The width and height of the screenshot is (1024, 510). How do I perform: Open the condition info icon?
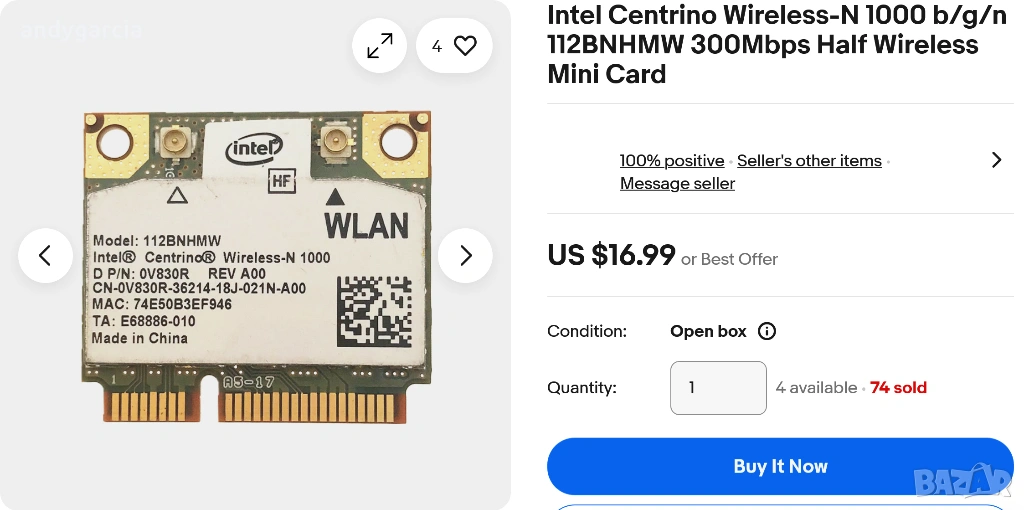click(x=767, y=331)
